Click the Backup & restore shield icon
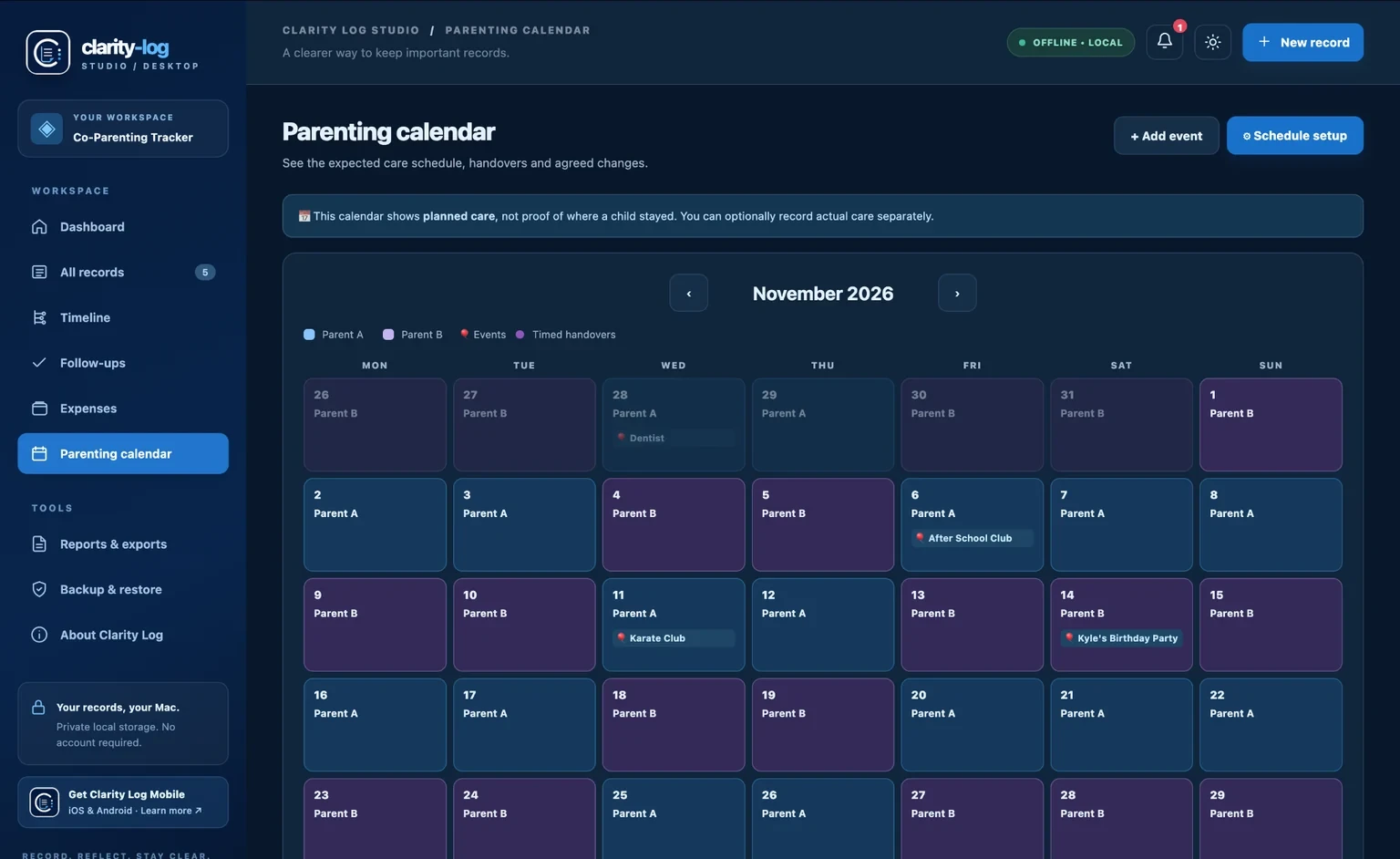1400x859 pixels. tap(39, 590)
